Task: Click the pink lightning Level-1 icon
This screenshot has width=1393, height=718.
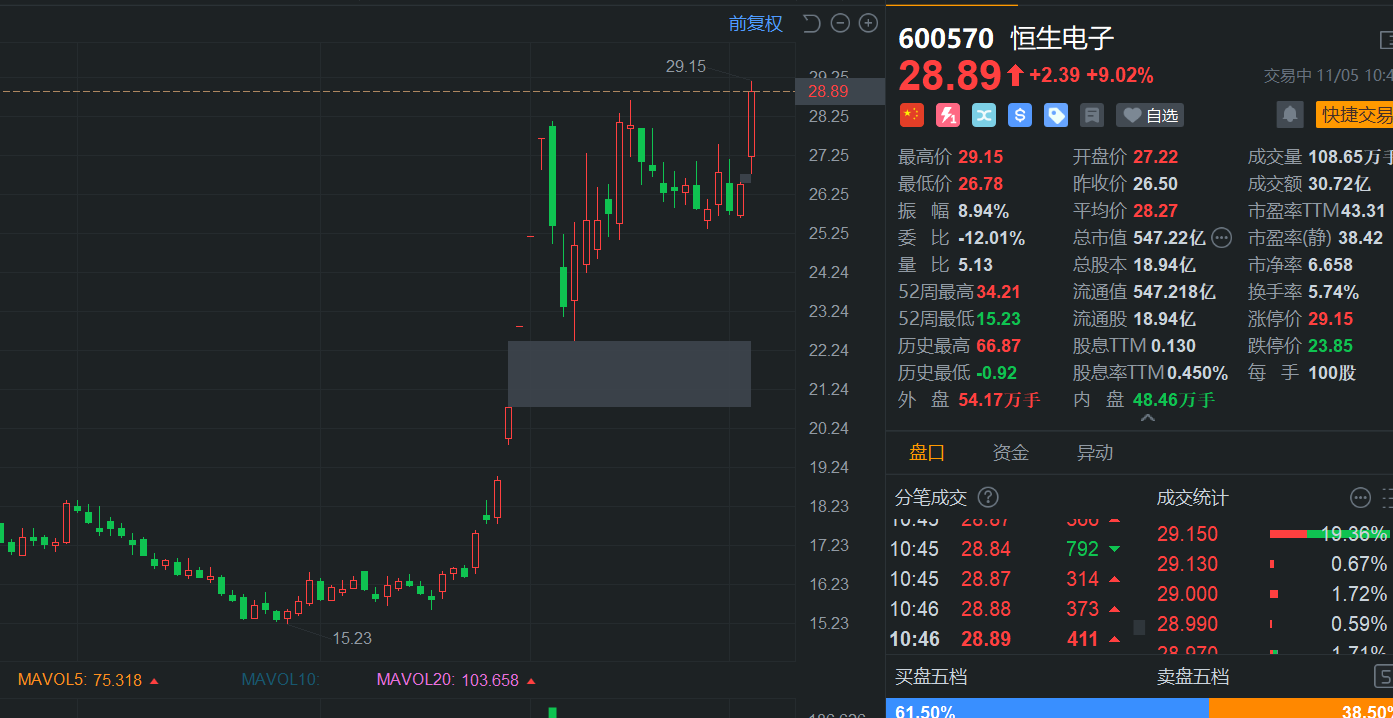Action: [947, 115]
